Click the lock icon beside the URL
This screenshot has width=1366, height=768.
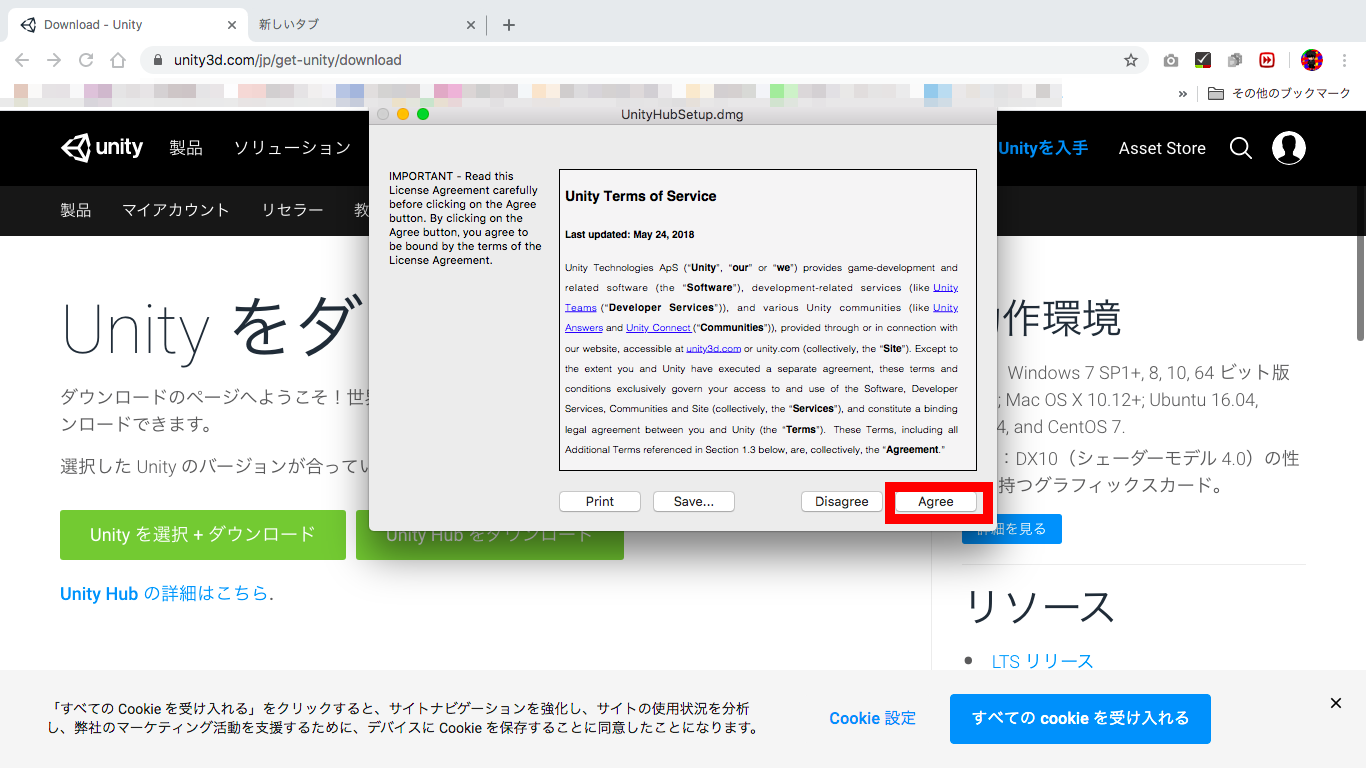click(158, 60)
